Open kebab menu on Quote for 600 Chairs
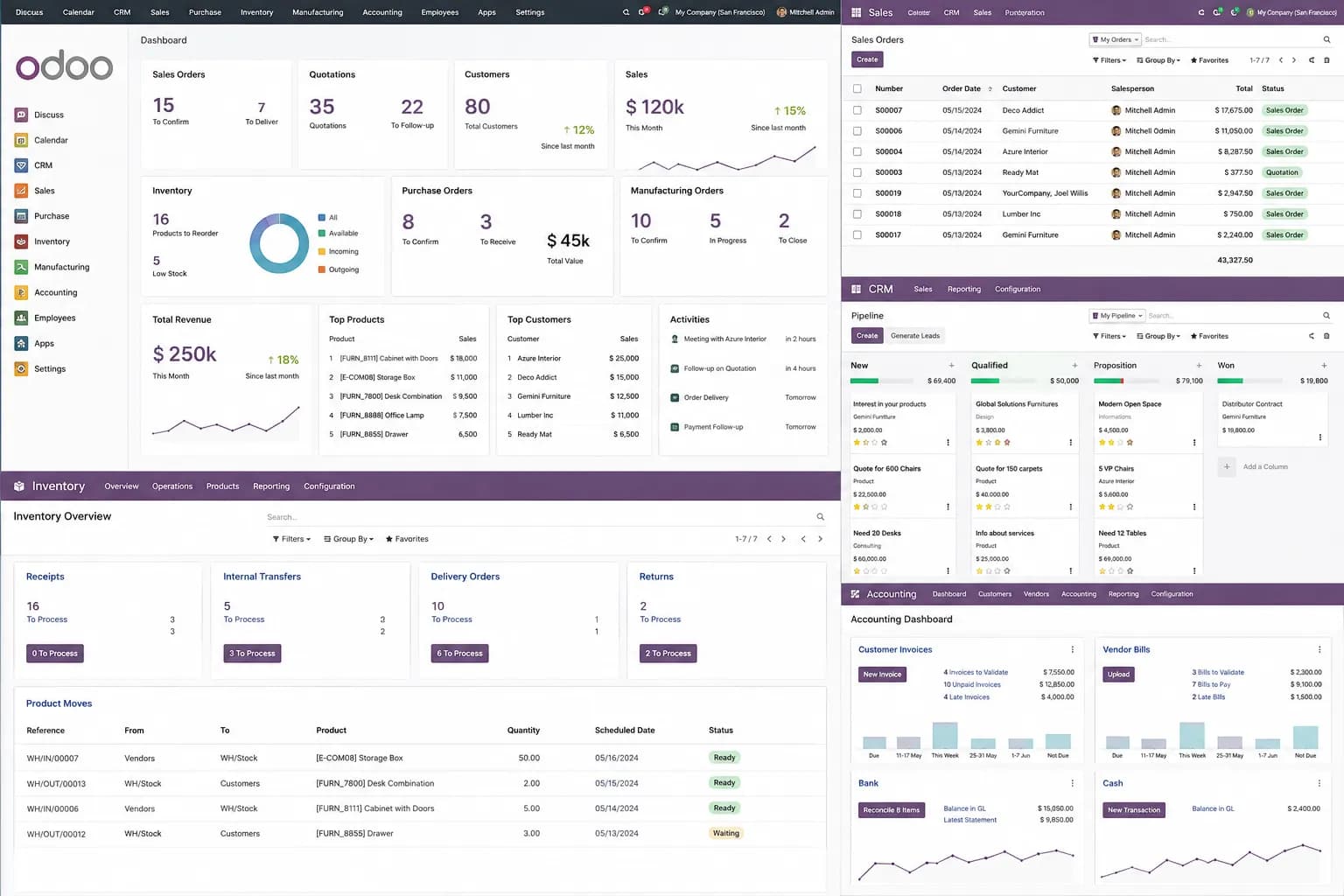The width and height of the screenshot is (1344, 896). pyautogui.click(x=948, y=507)
